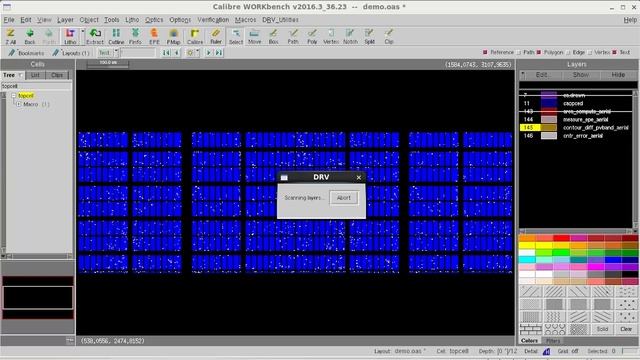Clear the fill pattern
Image resolution: width=640 pixels, height=360 pixels.
626,329
